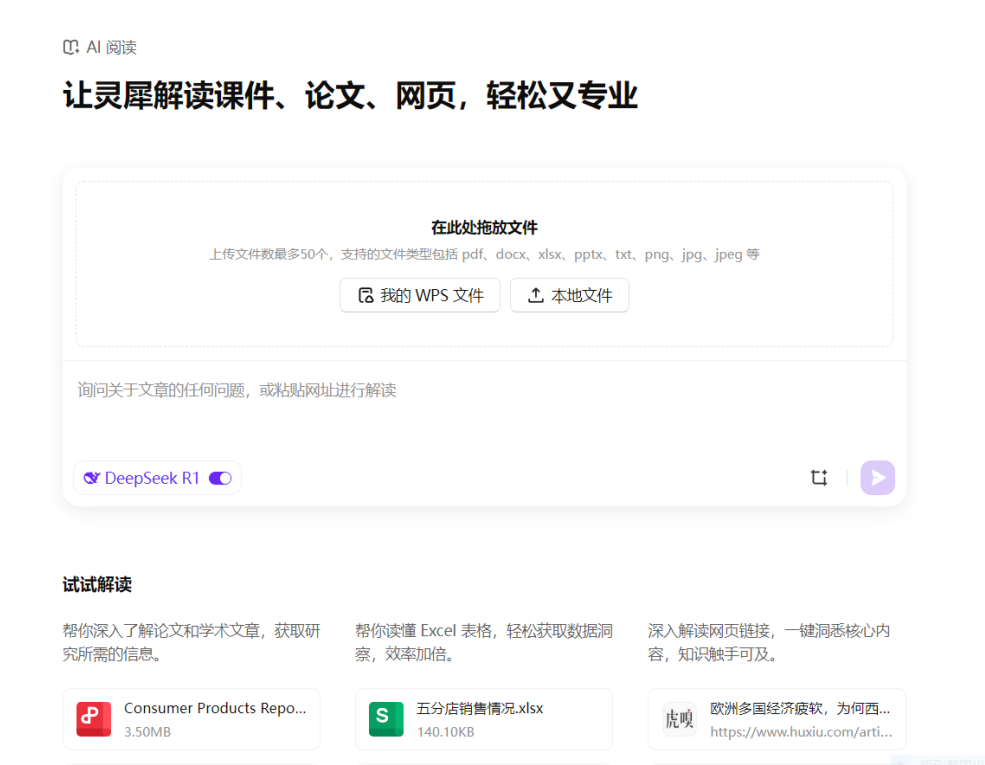Open the 五分店销售情况.xlsx sample
Viewport: 985px width, 765px height.
pos(480,708)
